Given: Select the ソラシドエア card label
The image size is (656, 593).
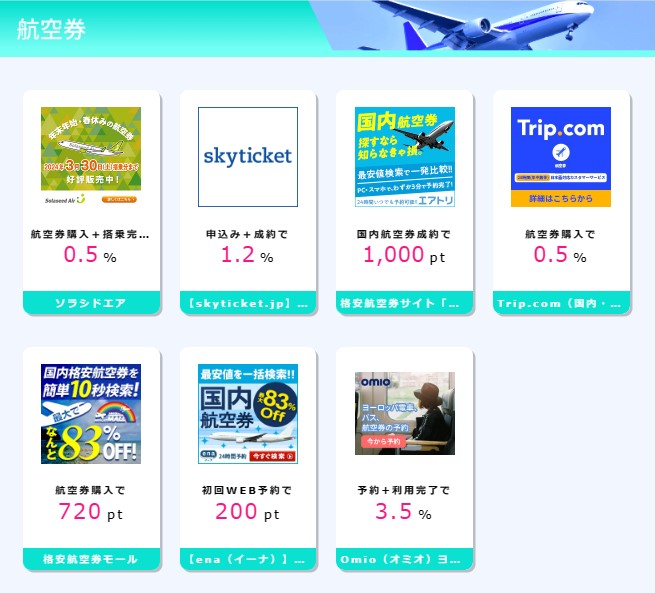Looking at the screenshot, I should pyautogui.click(x=91, y=303).
